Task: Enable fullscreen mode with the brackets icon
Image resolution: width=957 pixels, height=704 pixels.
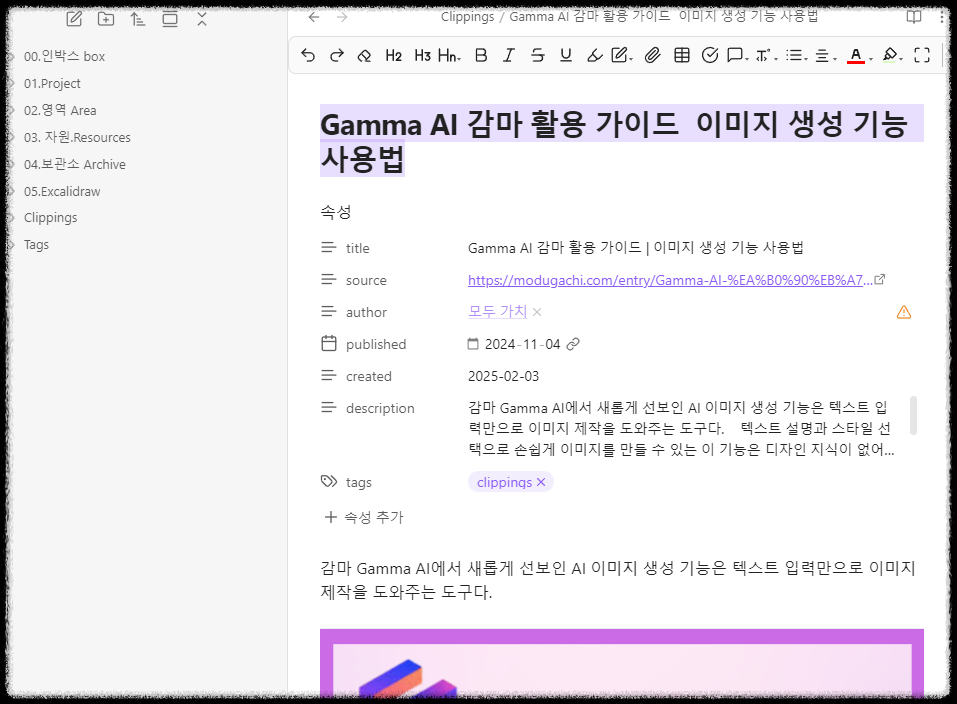Action: tap(922, 55)
